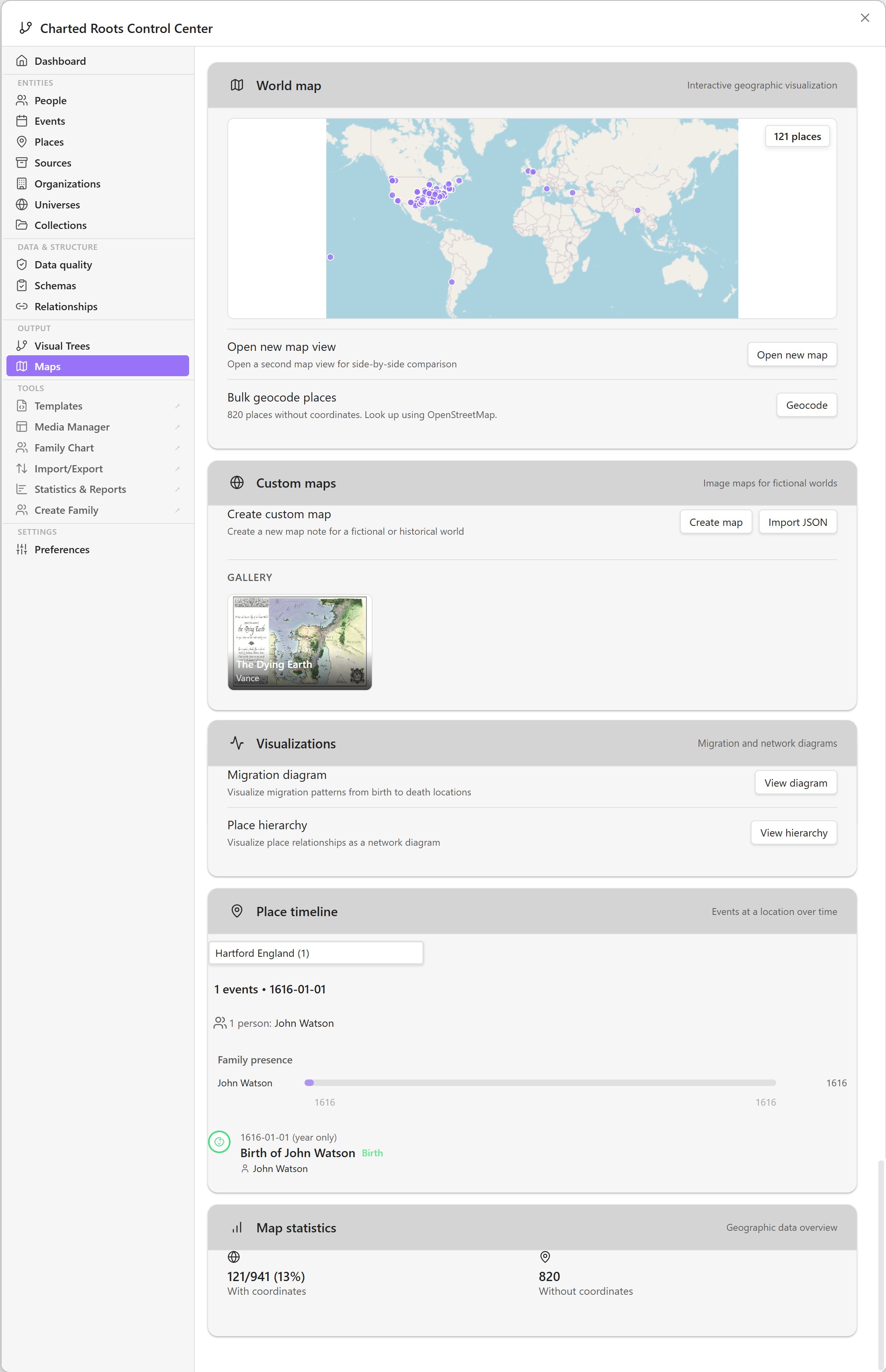Click the Sources archive icon
The image size is (886, 1372).
coord(22,163)
